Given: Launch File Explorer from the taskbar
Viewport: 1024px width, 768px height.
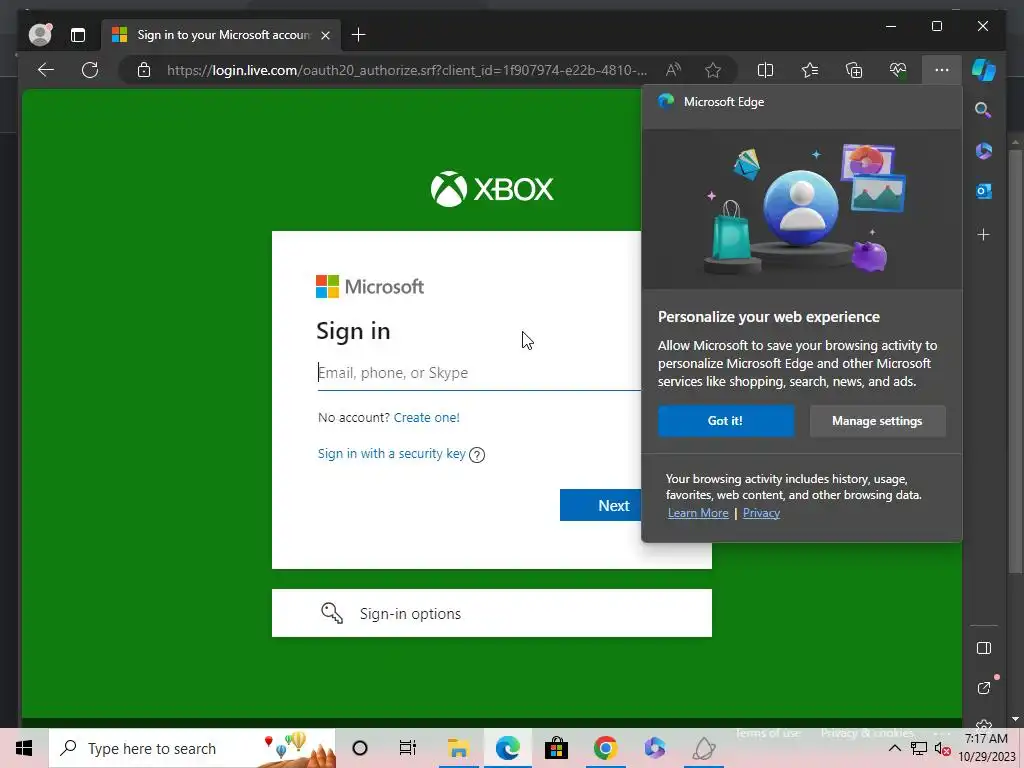Looking at the screenshot, I should click(458, 748).
